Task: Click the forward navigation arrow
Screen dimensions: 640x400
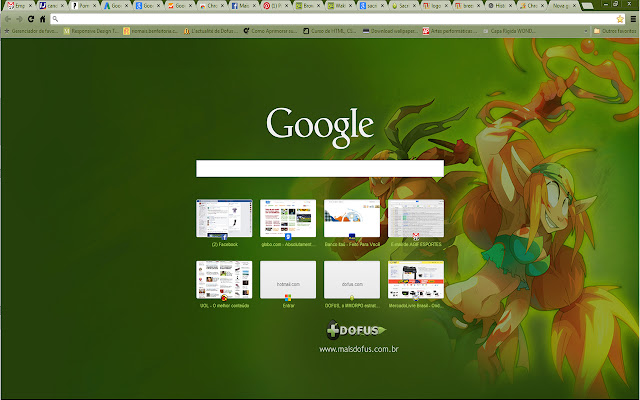Action: click(19, 19)
